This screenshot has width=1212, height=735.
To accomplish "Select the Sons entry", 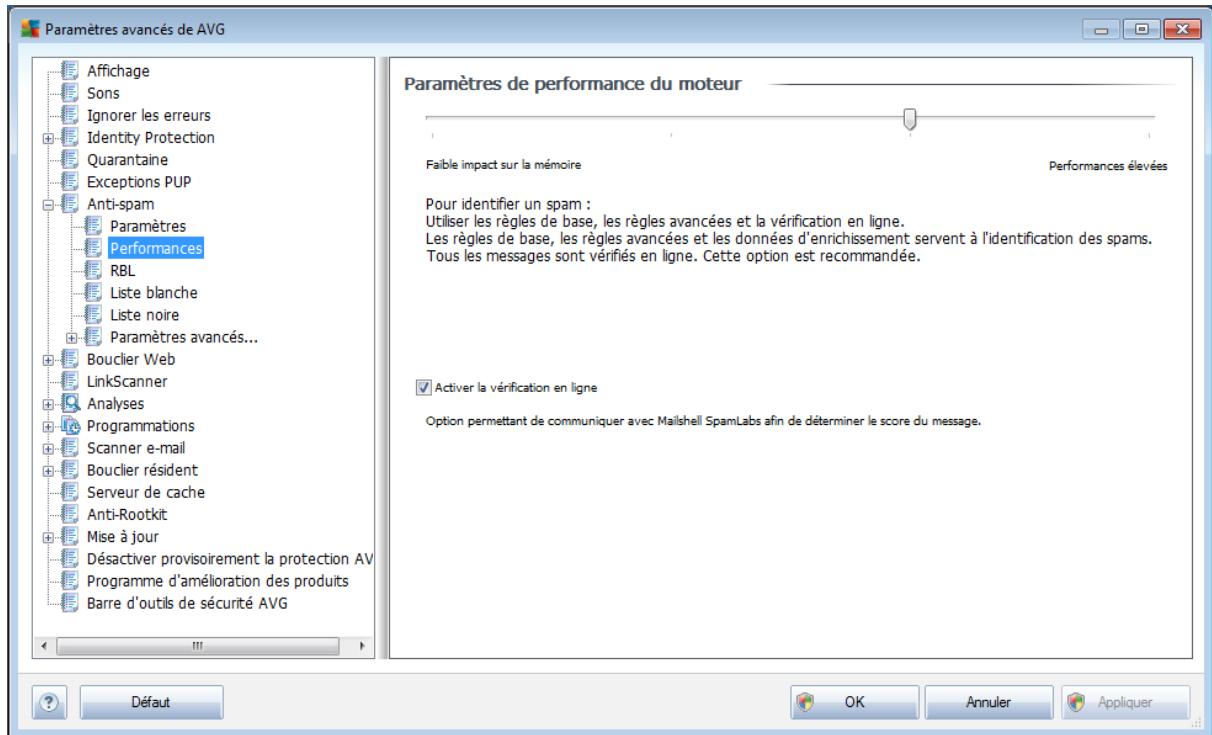I will (x=103, y=94).
